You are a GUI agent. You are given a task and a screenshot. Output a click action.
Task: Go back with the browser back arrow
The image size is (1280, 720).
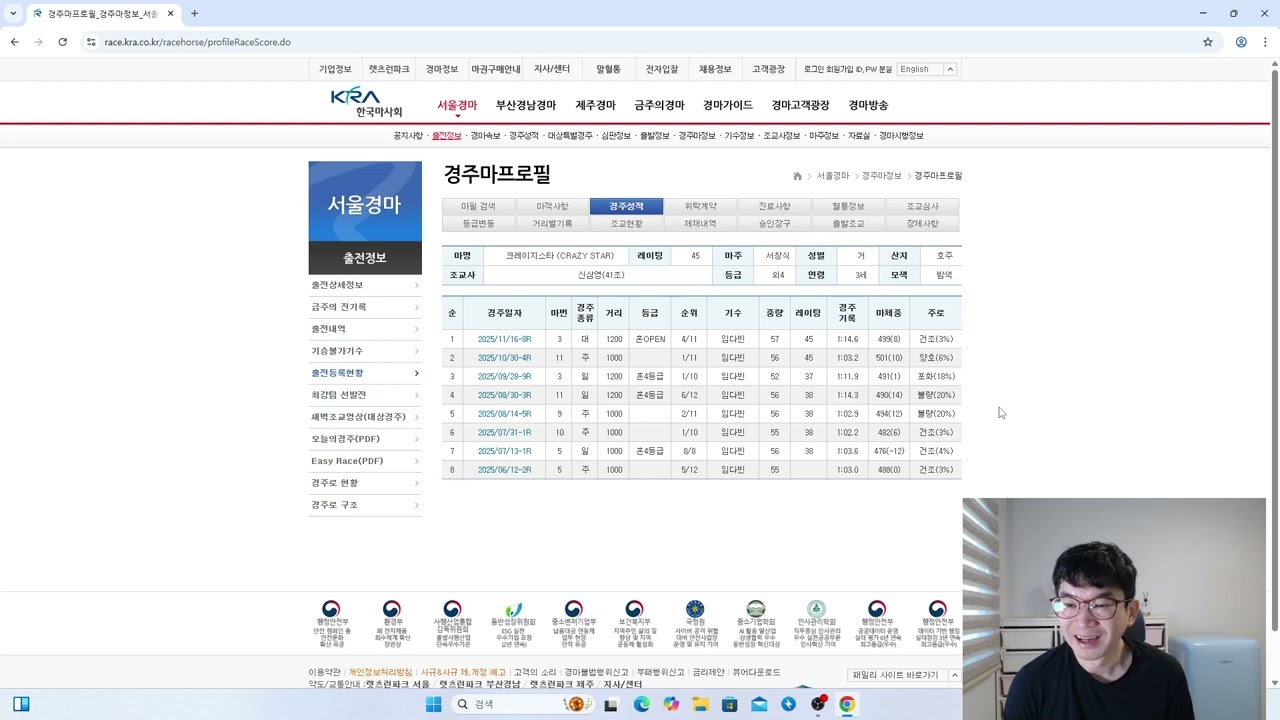pyautogui.click(x=14, y=42)
